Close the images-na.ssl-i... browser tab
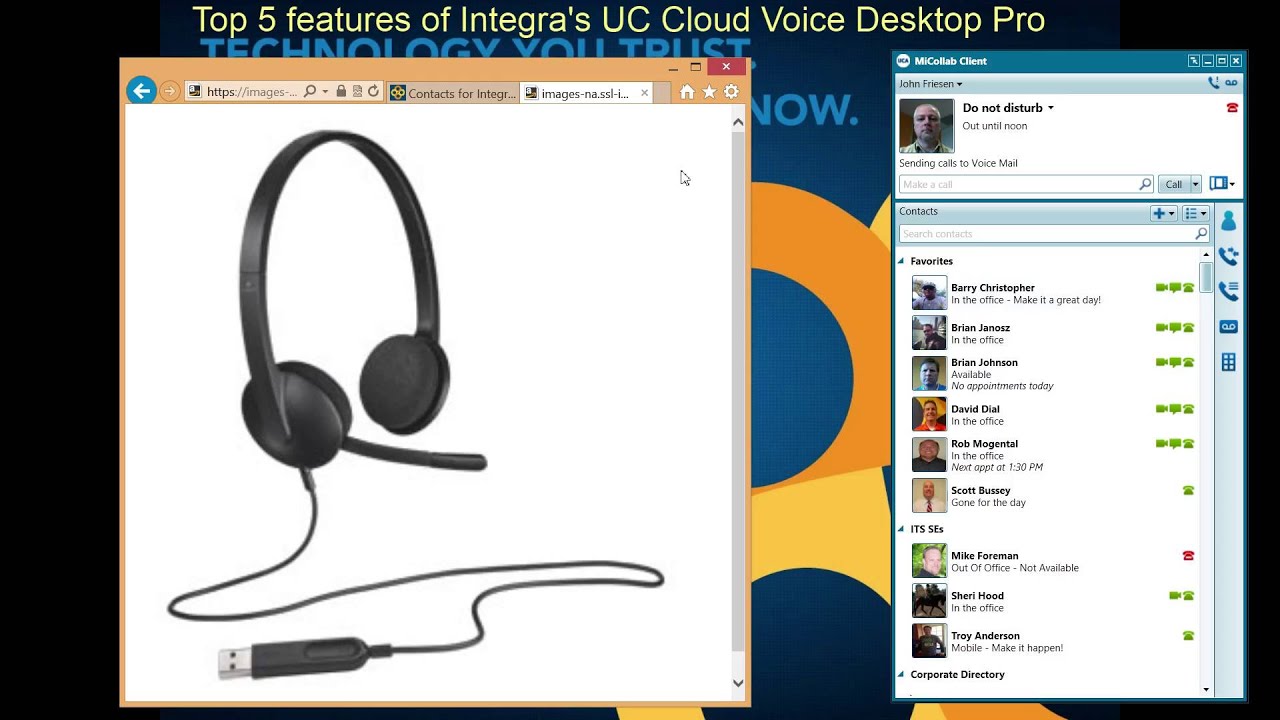Viewport: 1280px width, 720px height. [x=645, y=93]
